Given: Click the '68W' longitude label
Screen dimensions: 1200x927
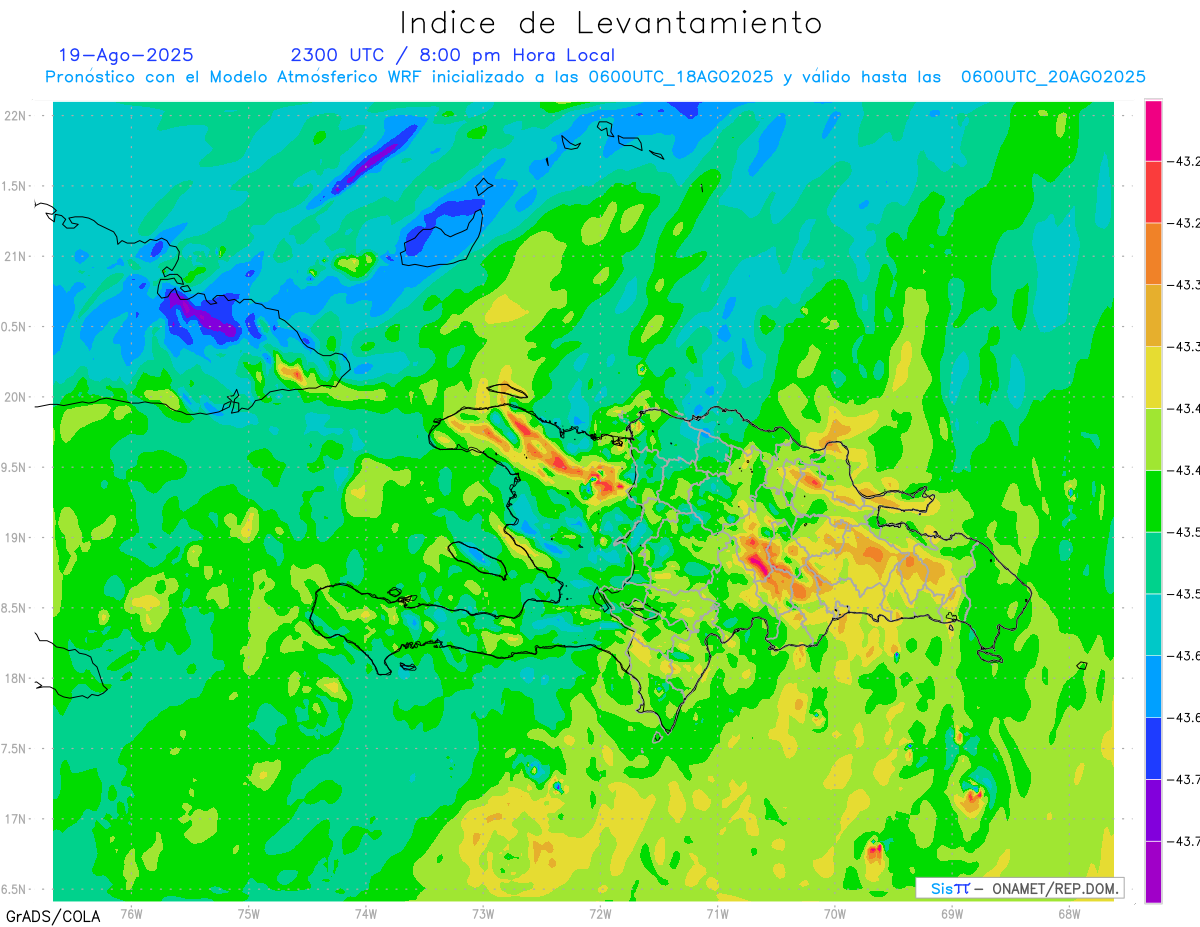Looking at the screenshot, I should pos(1069,914).
